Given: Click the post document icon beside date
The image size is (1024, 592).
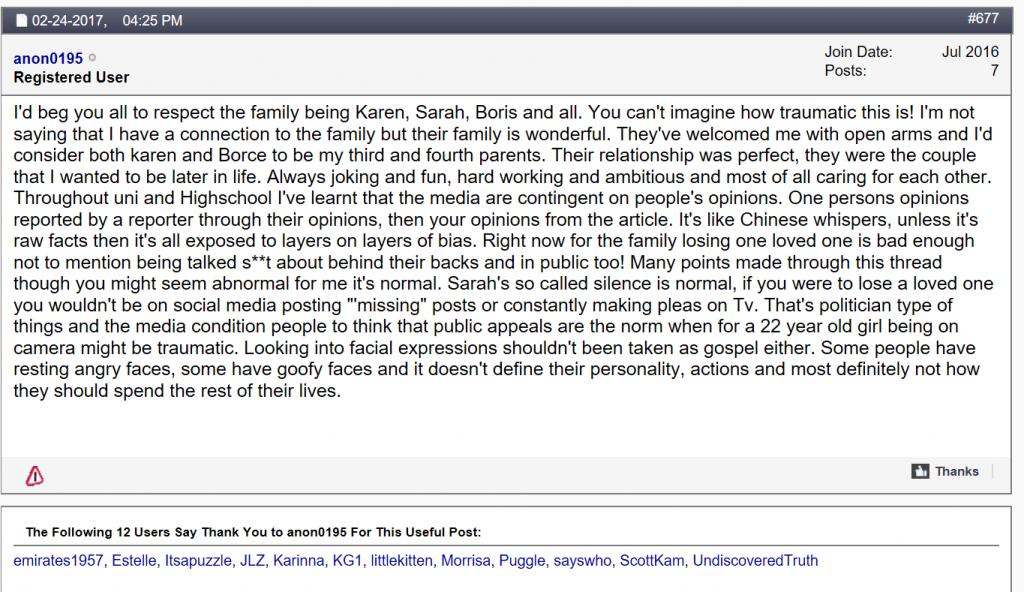Looking at the screenshot, I should pyautogui.click(x=22, y=19).
